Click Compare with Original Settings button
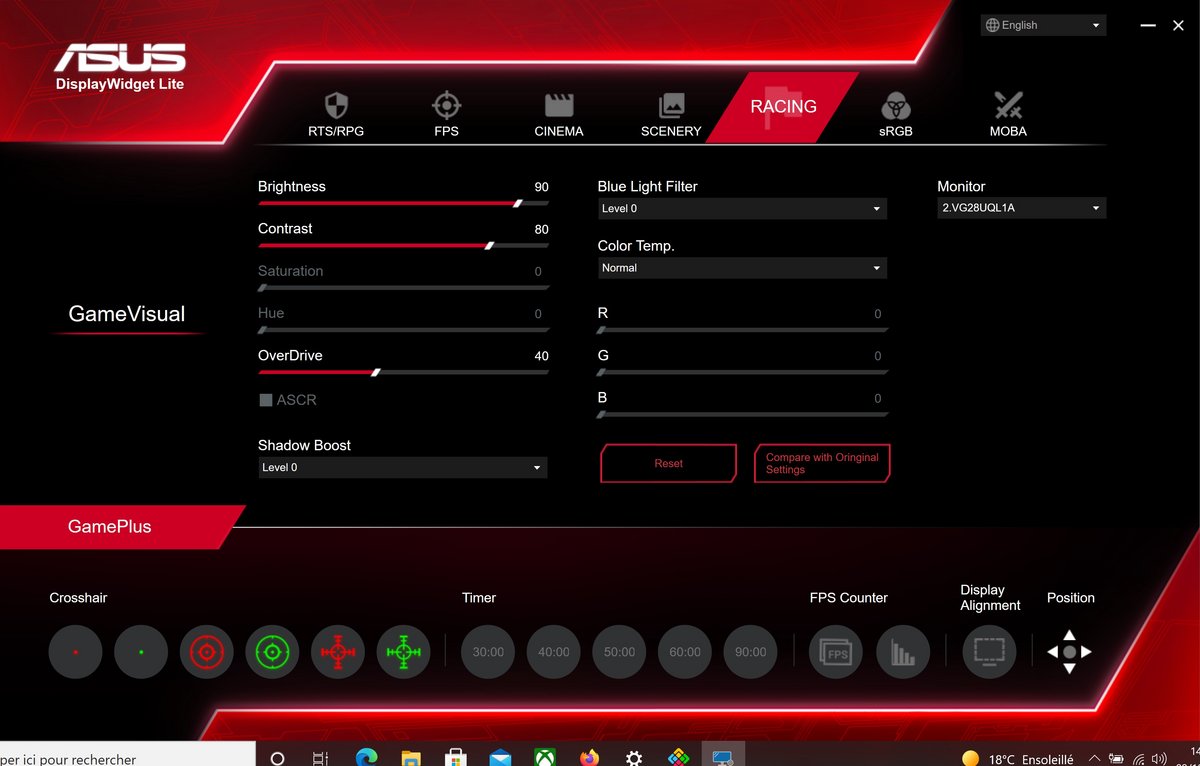1200x766 pixels. tap(822, 463)
